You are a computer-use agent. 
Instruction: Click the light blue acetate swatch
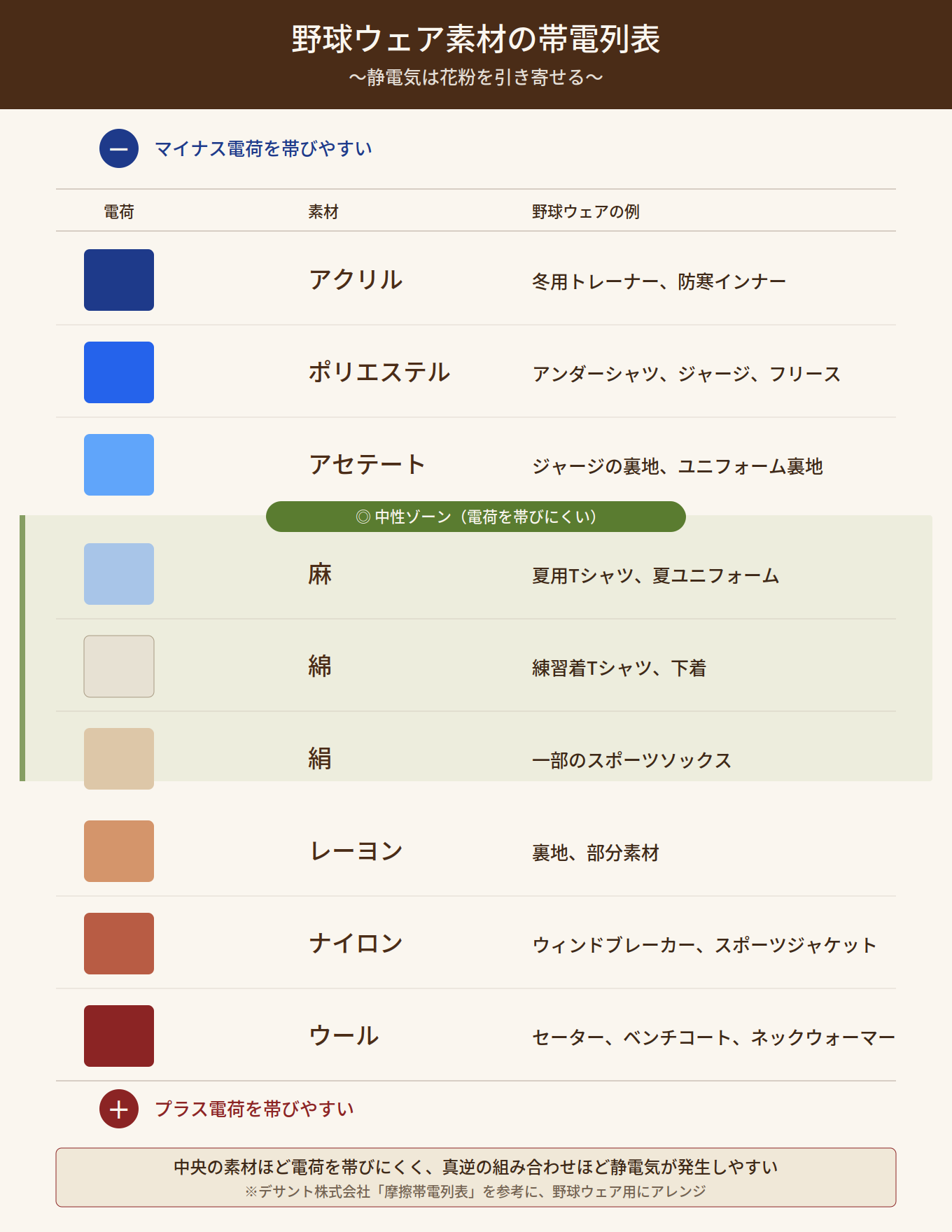click(x=119, y=465)
